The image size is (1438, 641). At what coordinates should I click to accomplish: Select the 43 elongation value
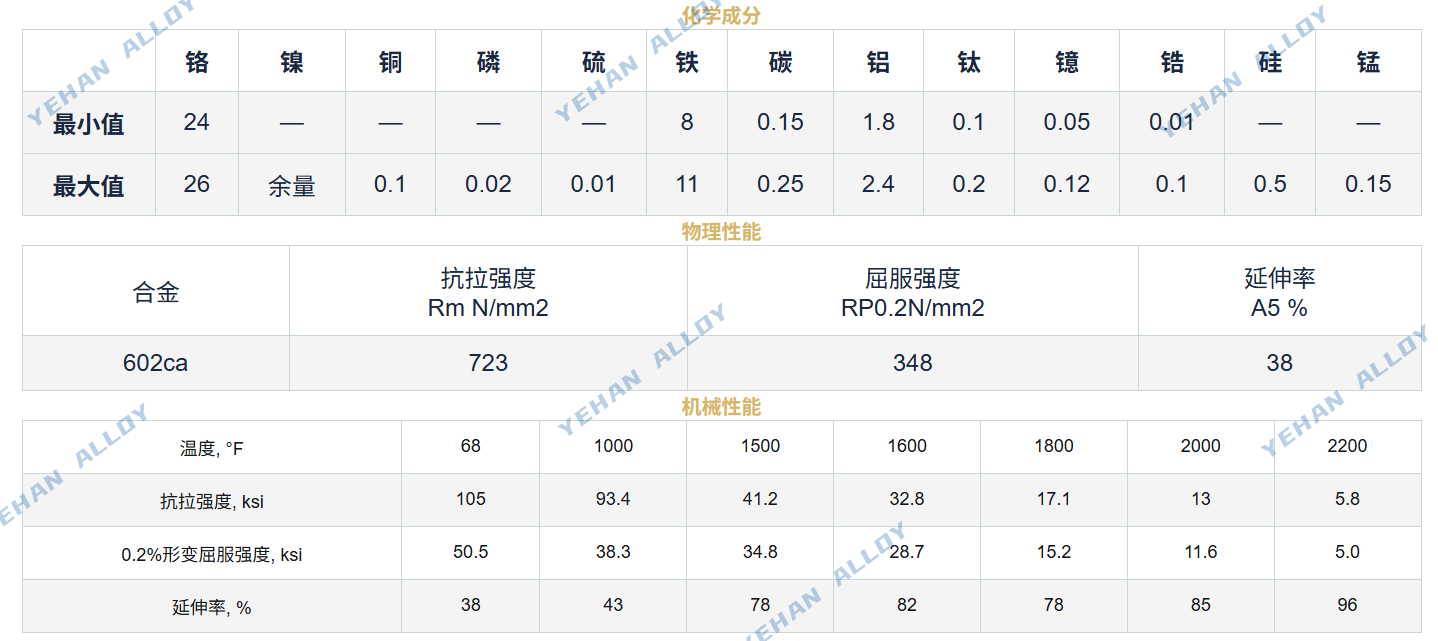[x=613, y=605]
